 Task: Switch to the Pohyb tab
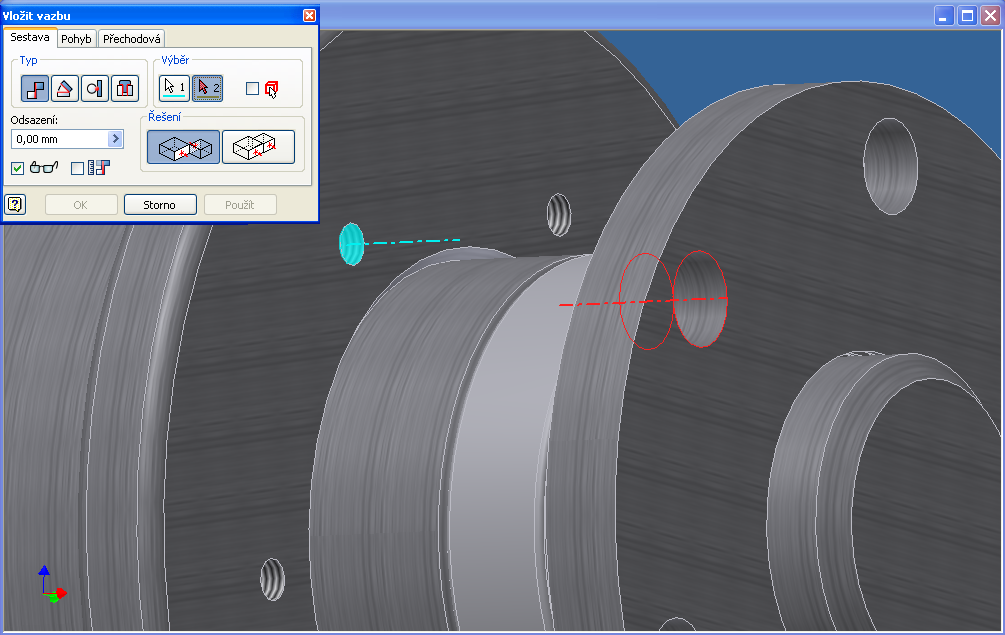76,39
